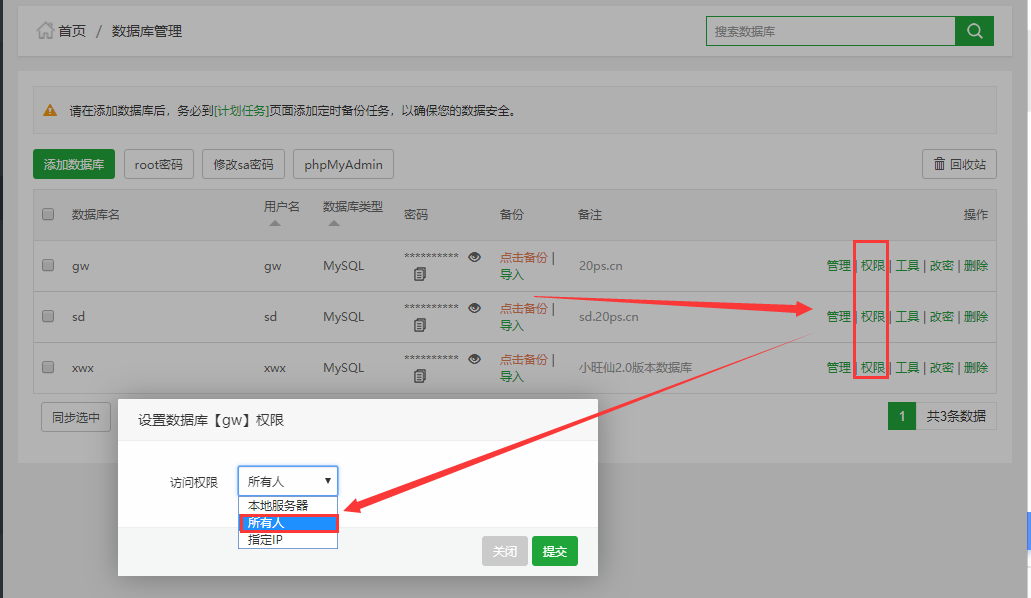The image size is (1031, 598).
Task: Sort by 数据库类型 column arrow
Action: [334, 223]
